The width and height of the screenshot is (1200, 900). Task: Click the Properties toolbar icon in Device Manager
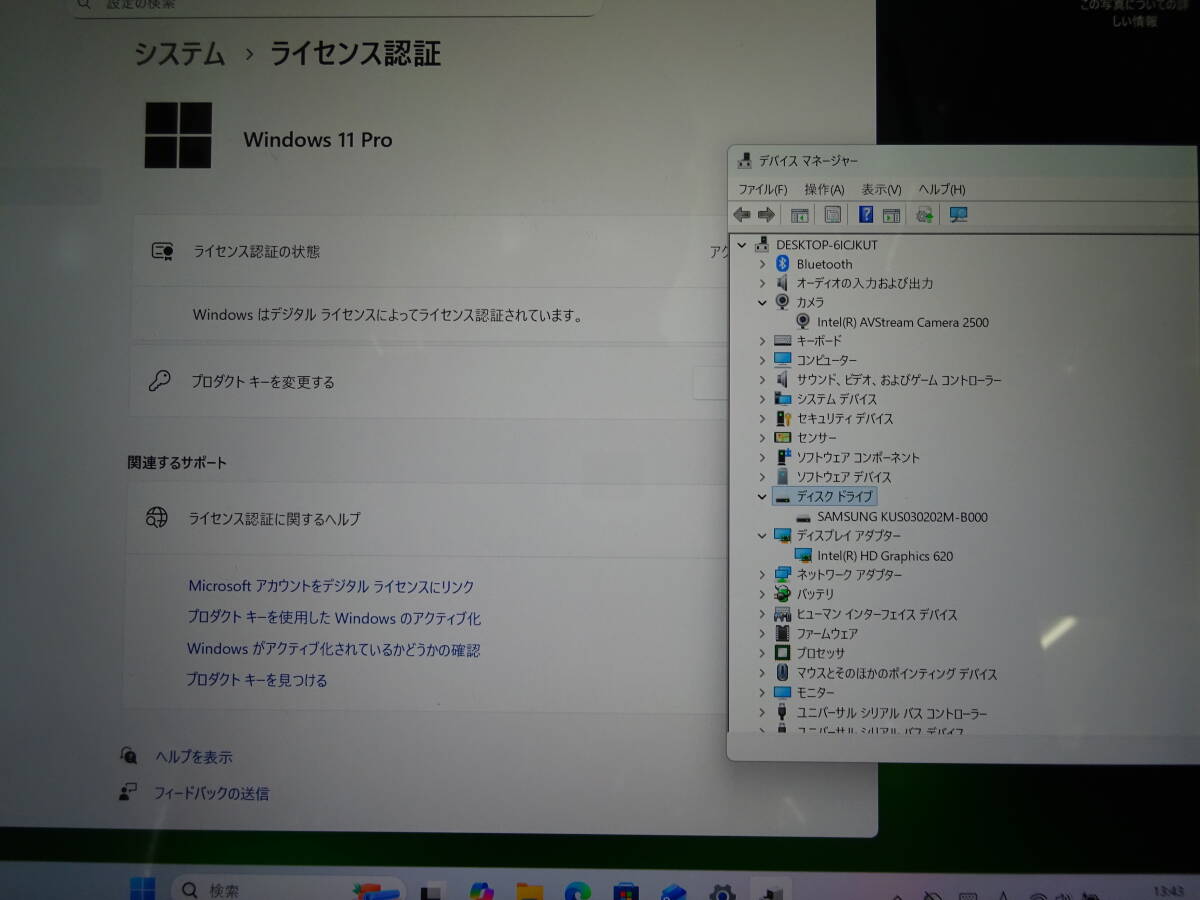tap(832, 214)
